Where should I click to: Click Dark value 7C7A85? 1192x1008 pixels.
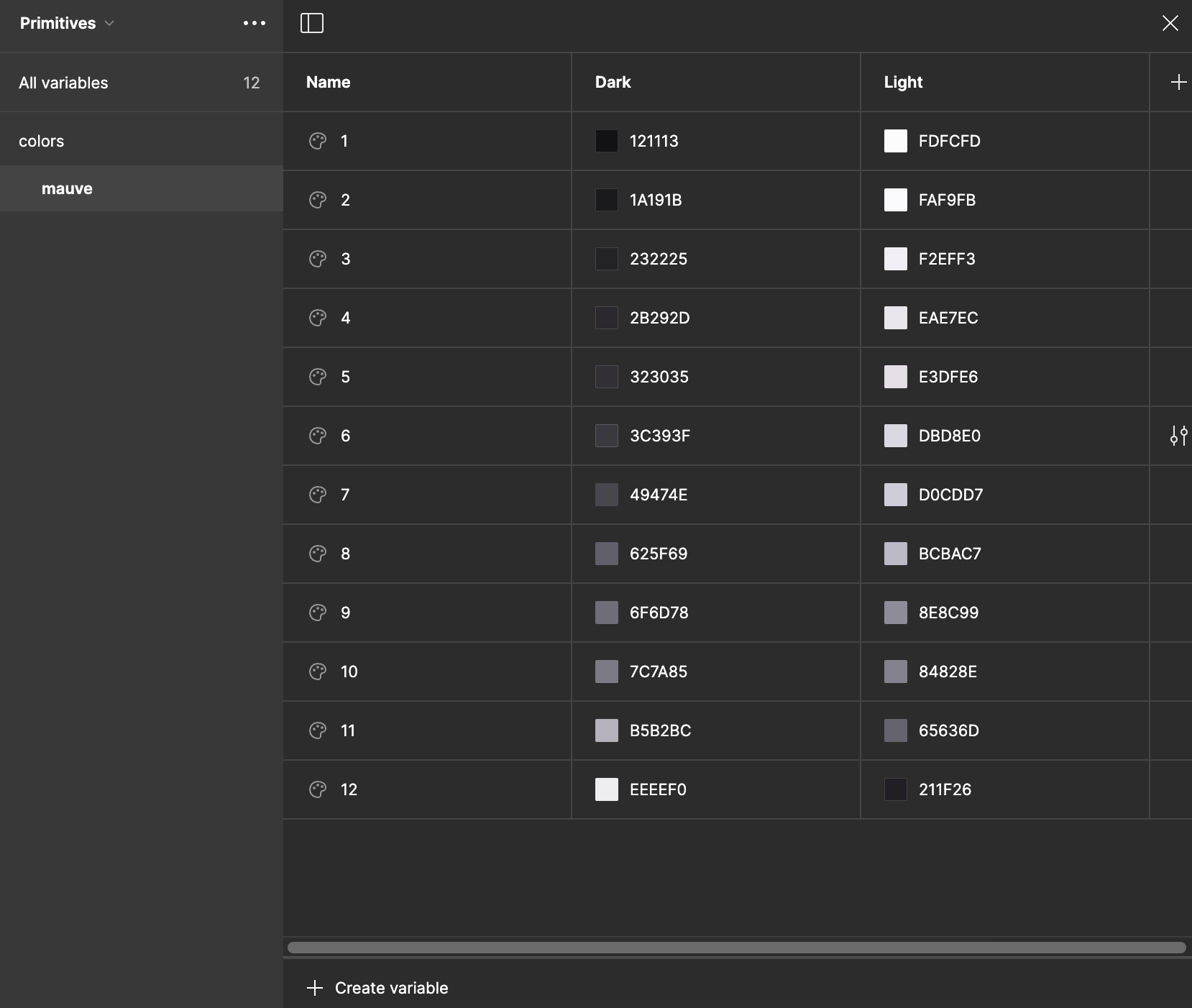tap(659, 672)
